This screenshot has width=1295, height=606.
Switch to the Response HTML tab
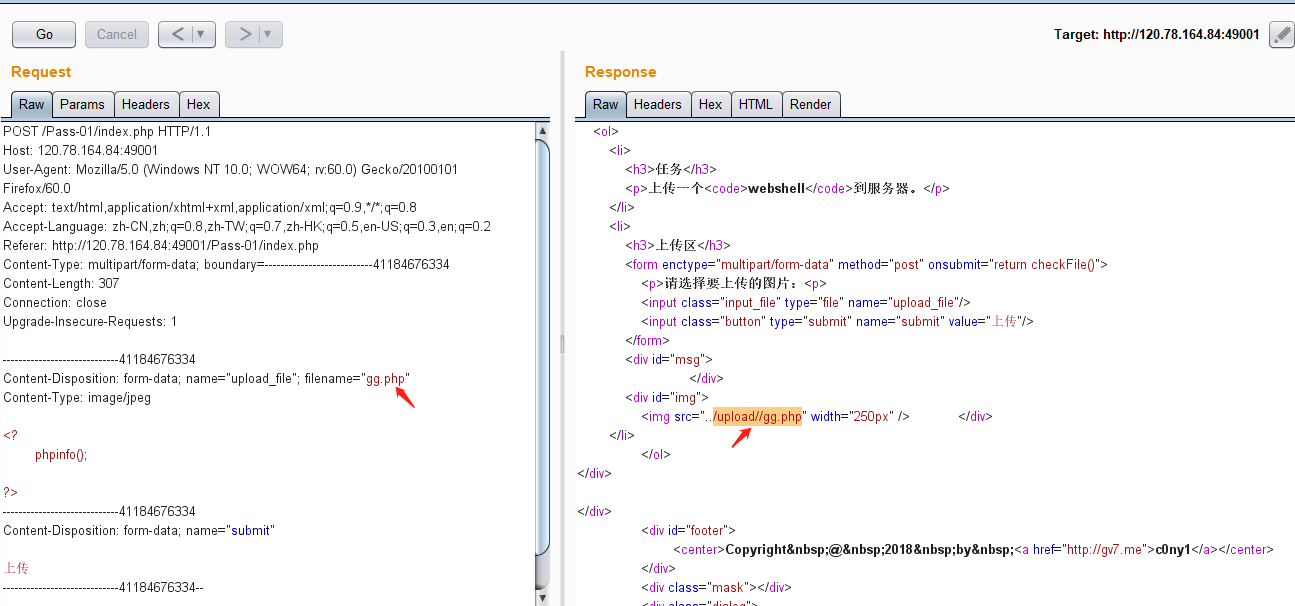tap(755, 104)
